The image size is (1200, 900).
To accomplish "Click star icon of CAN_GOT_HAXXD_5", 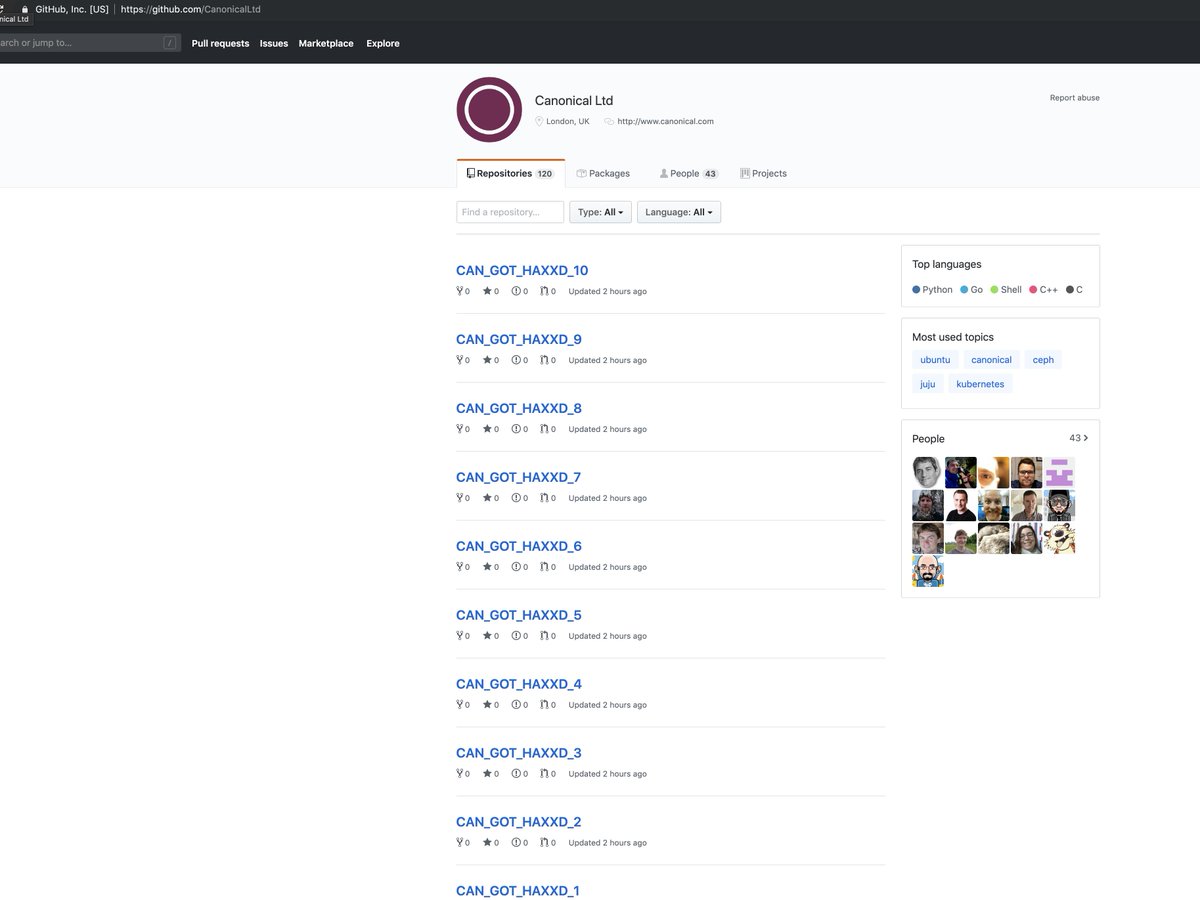I will coord(488,637).
